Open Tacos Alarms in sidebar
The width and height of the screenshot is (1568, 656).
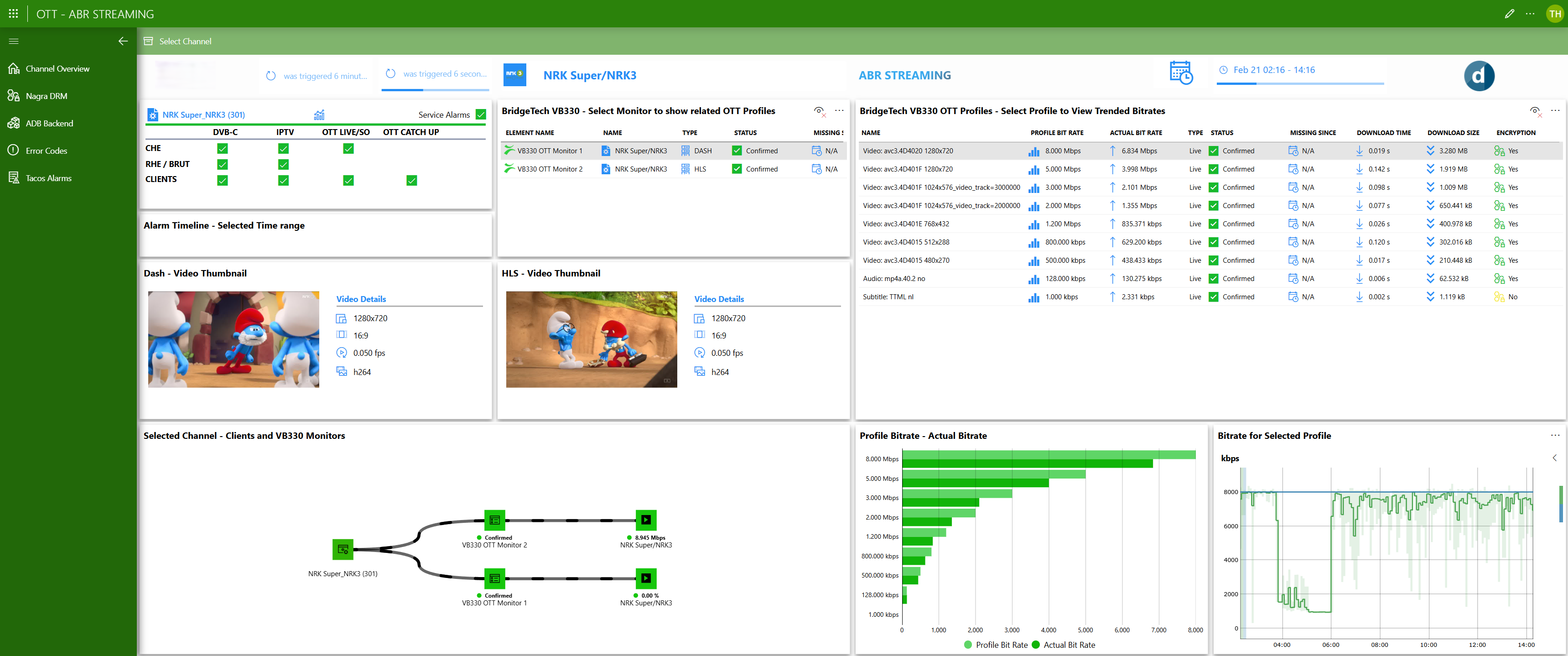coord(48,178)
